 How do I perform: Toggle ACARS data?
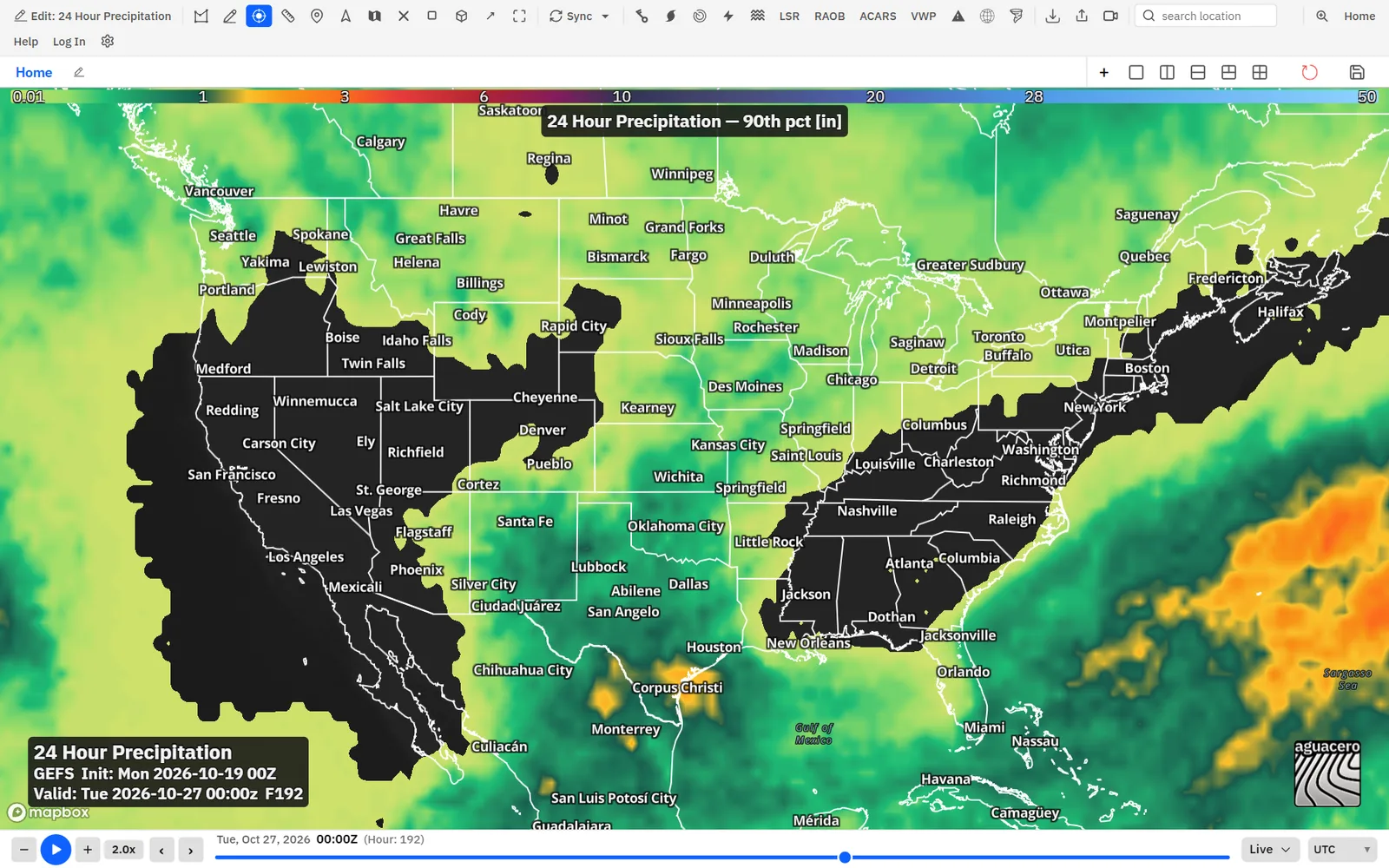click(878, 16)
